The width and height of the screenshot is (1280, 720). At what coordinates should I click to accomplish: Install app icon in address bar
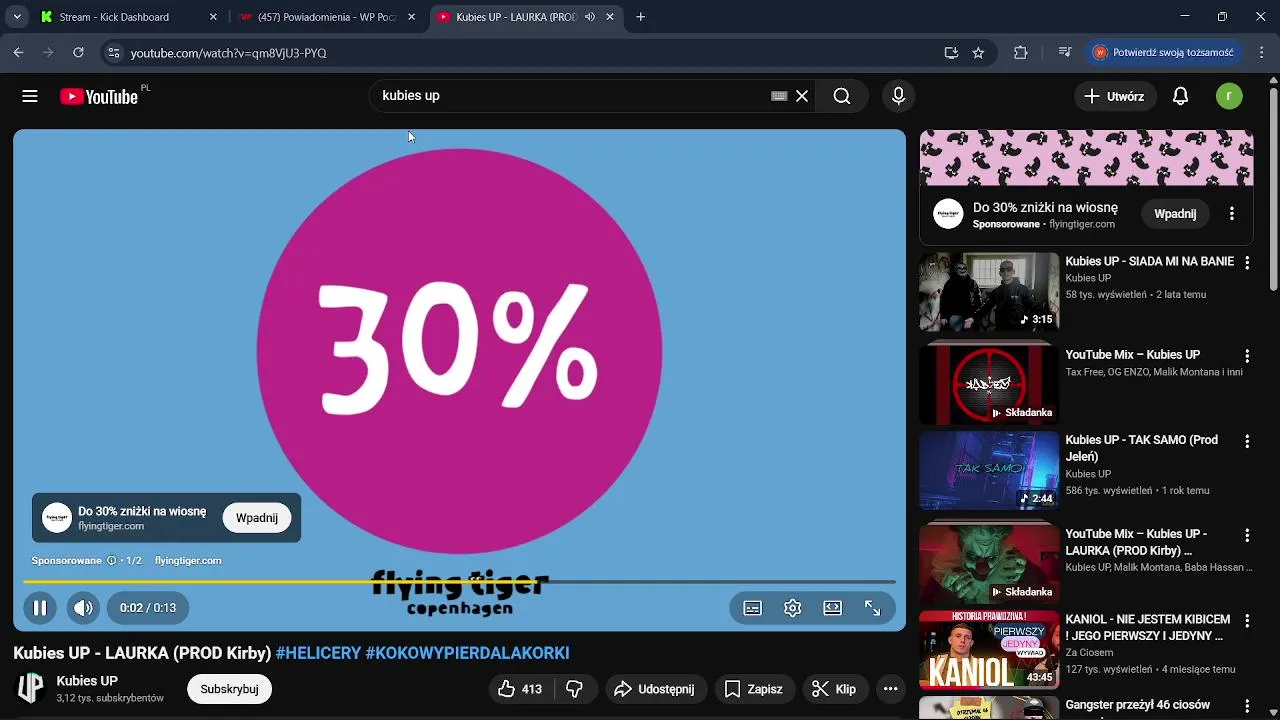[951, 53]
